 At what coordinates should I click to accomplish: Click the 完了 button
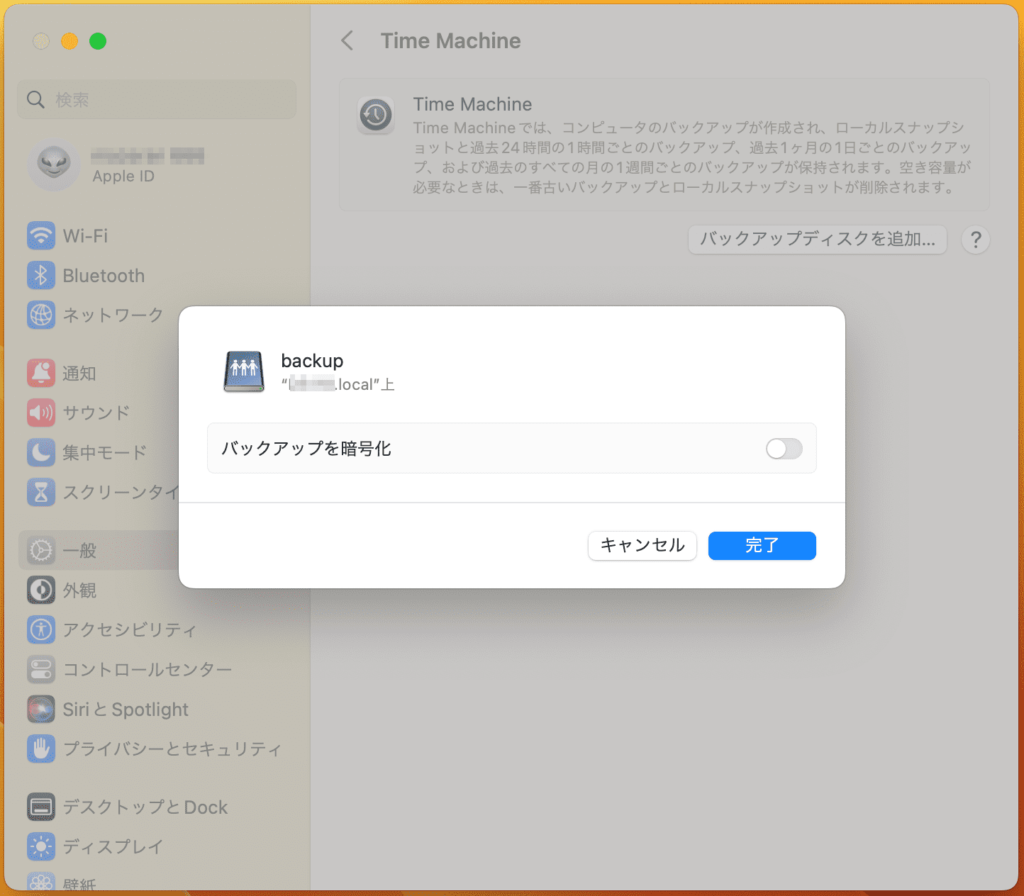click(x=762, y=545)
